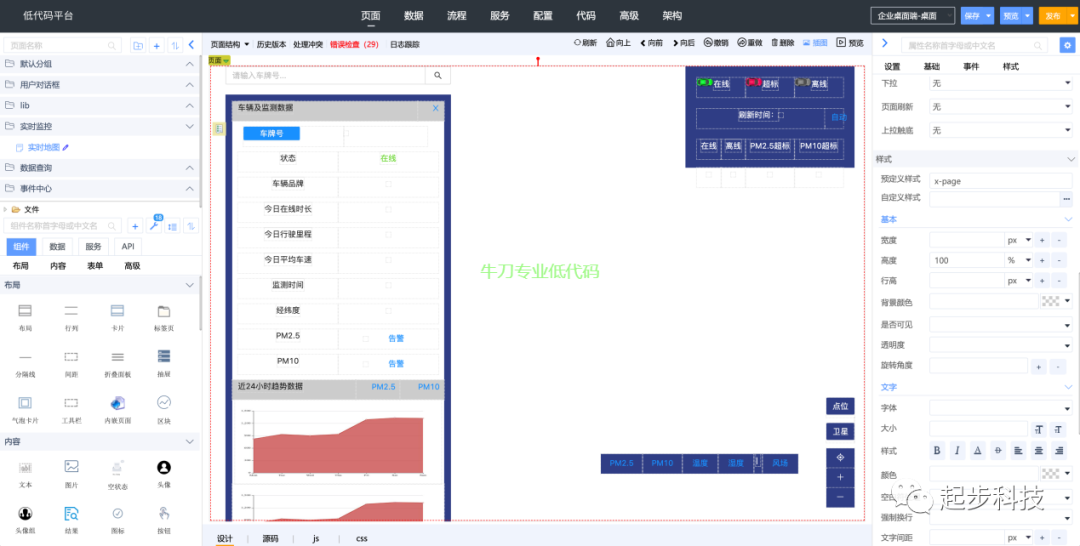Open the 高度 unit % dropdown

pyautogui.click(x=1019, y=260)
